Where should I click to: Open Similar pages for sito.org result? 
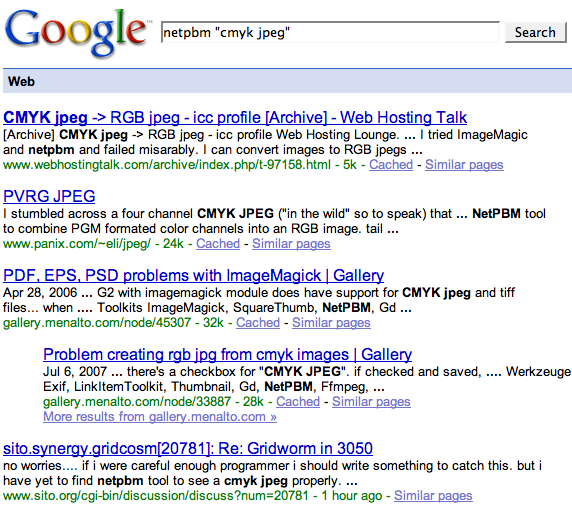point(433,496)
